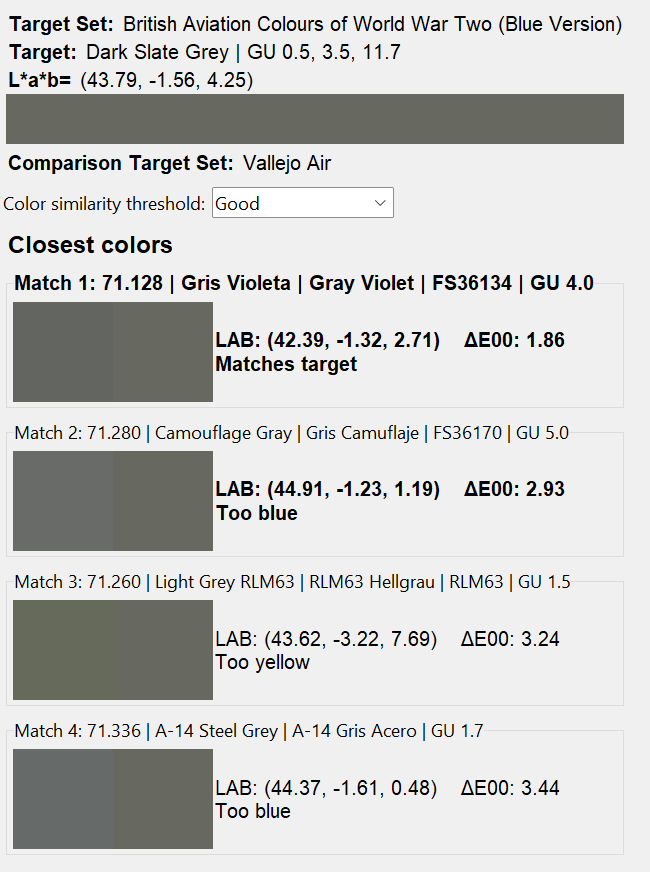
Task: Click the Match 2 Camouflage Gray heading
Action: pos(291,433)
